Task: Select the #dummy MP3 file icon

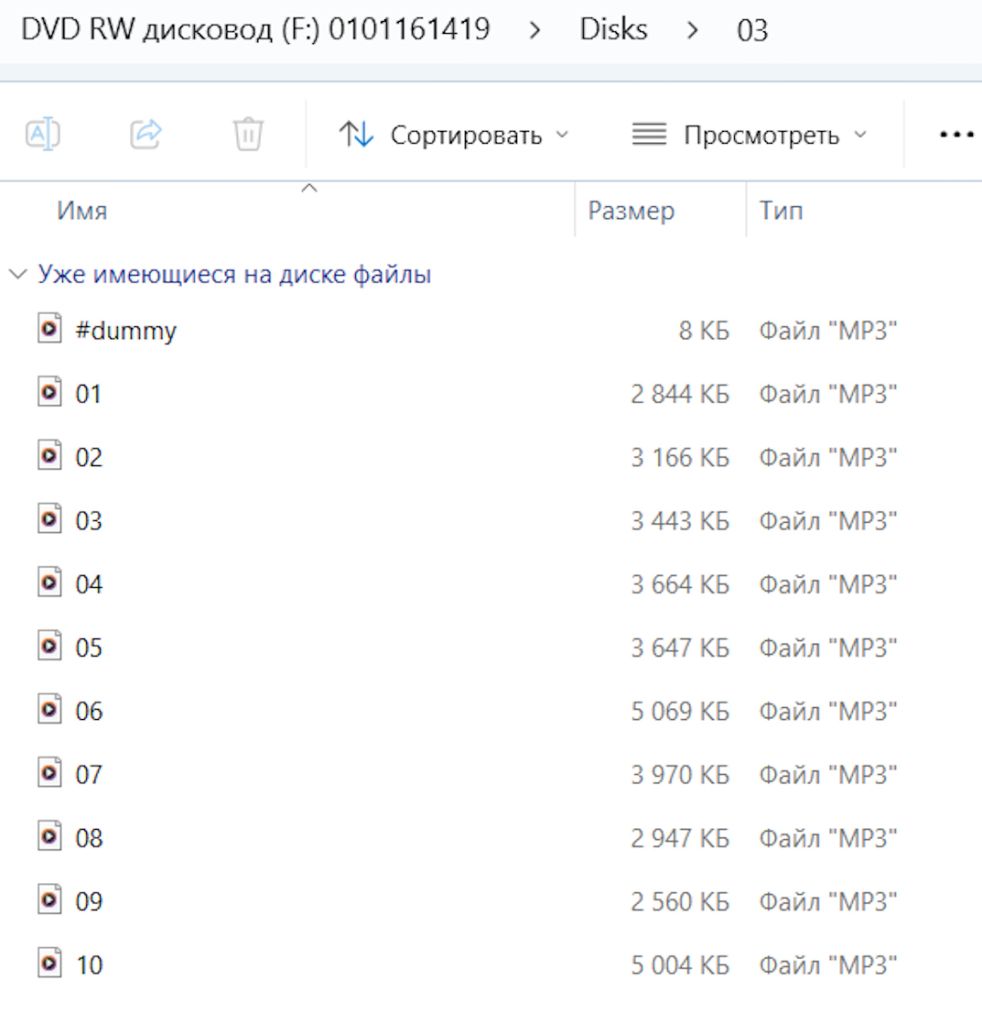Action: (x=50, y=328)
